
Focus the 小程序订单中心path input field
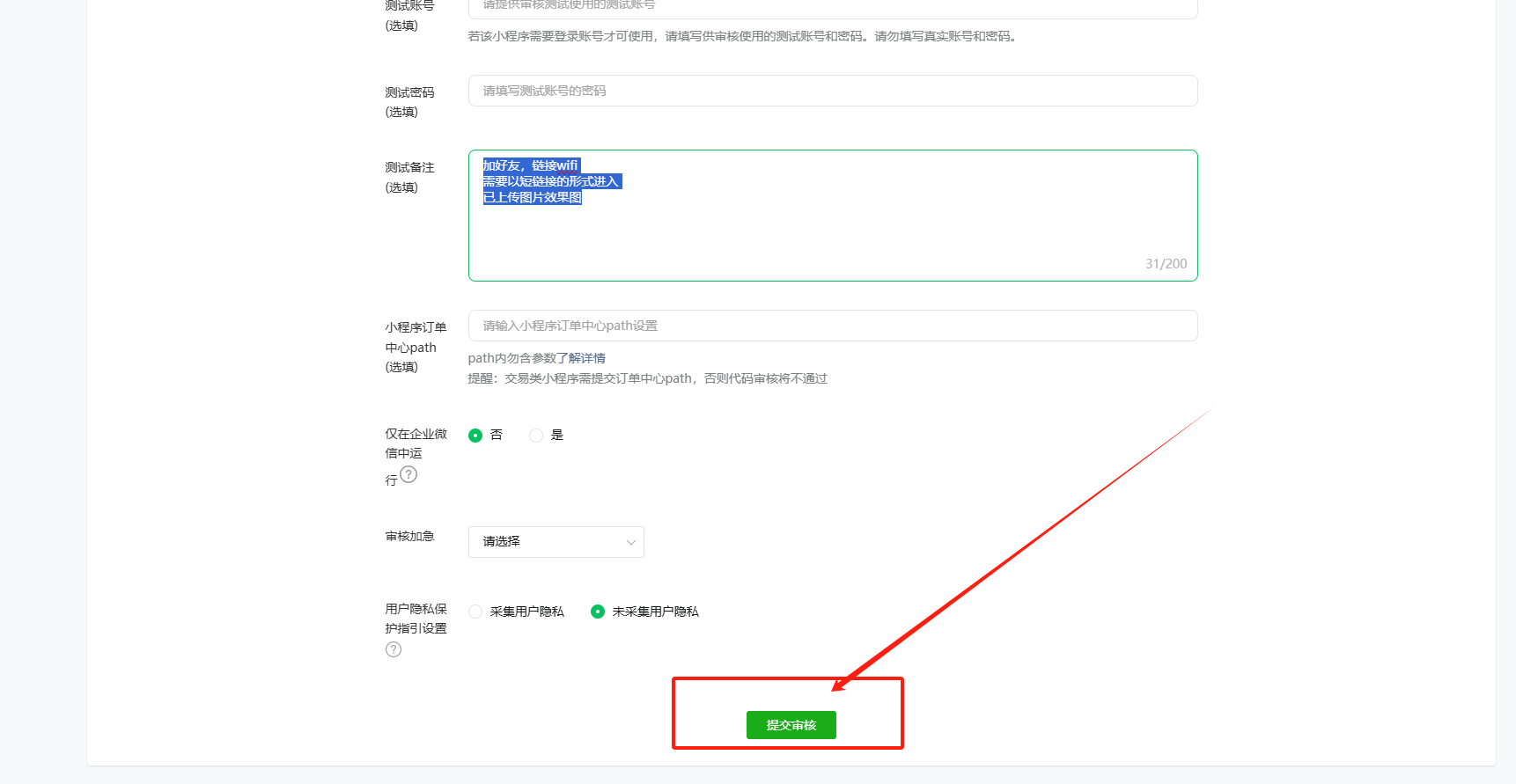pyautogui.click(x=832, y=326)
